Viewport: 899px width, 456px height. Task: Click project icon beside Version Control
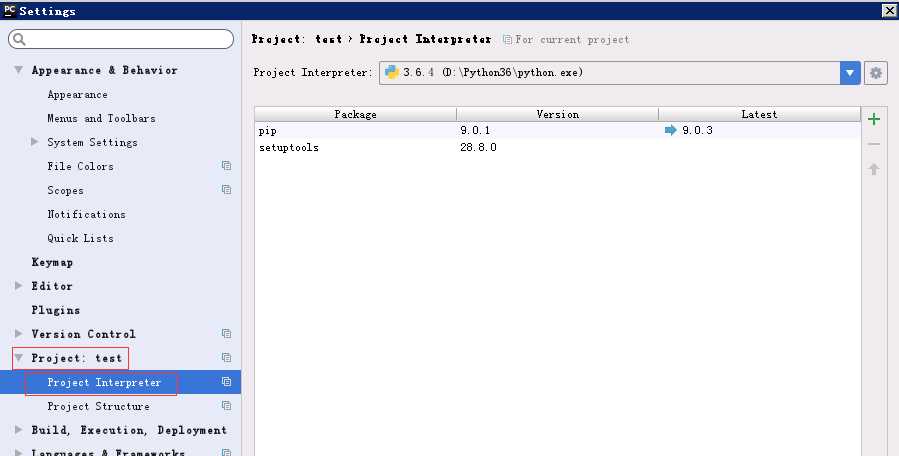coord(226,334)
